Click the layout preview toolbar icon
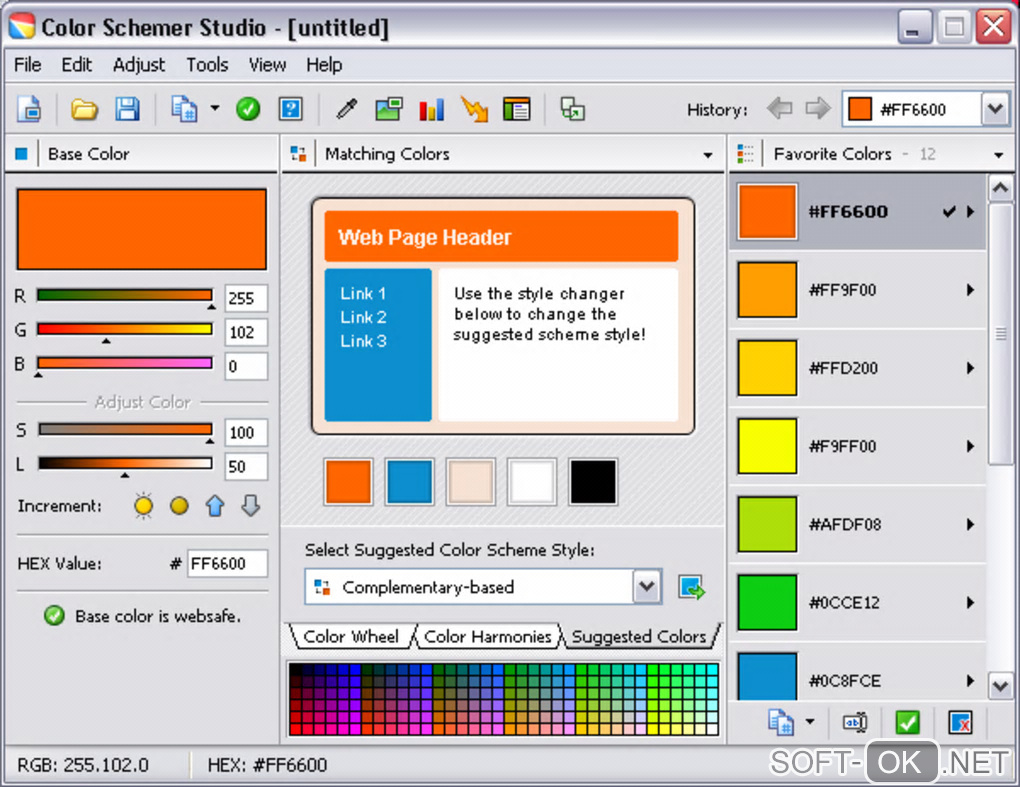This screenshot has width=1020, height=787. [x=517, y=109]
